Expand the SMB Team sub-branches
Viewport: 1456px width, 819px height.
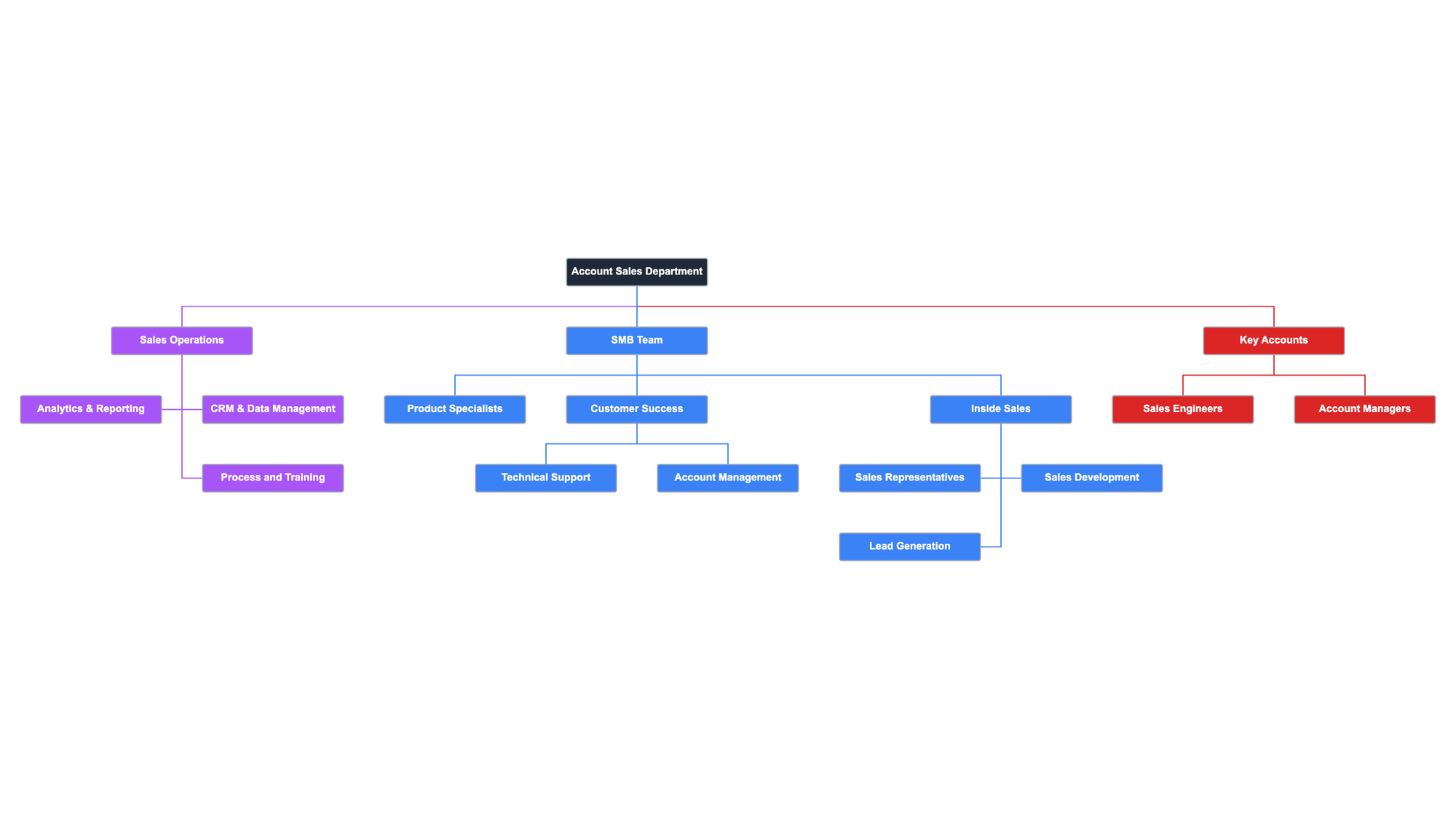636,339
